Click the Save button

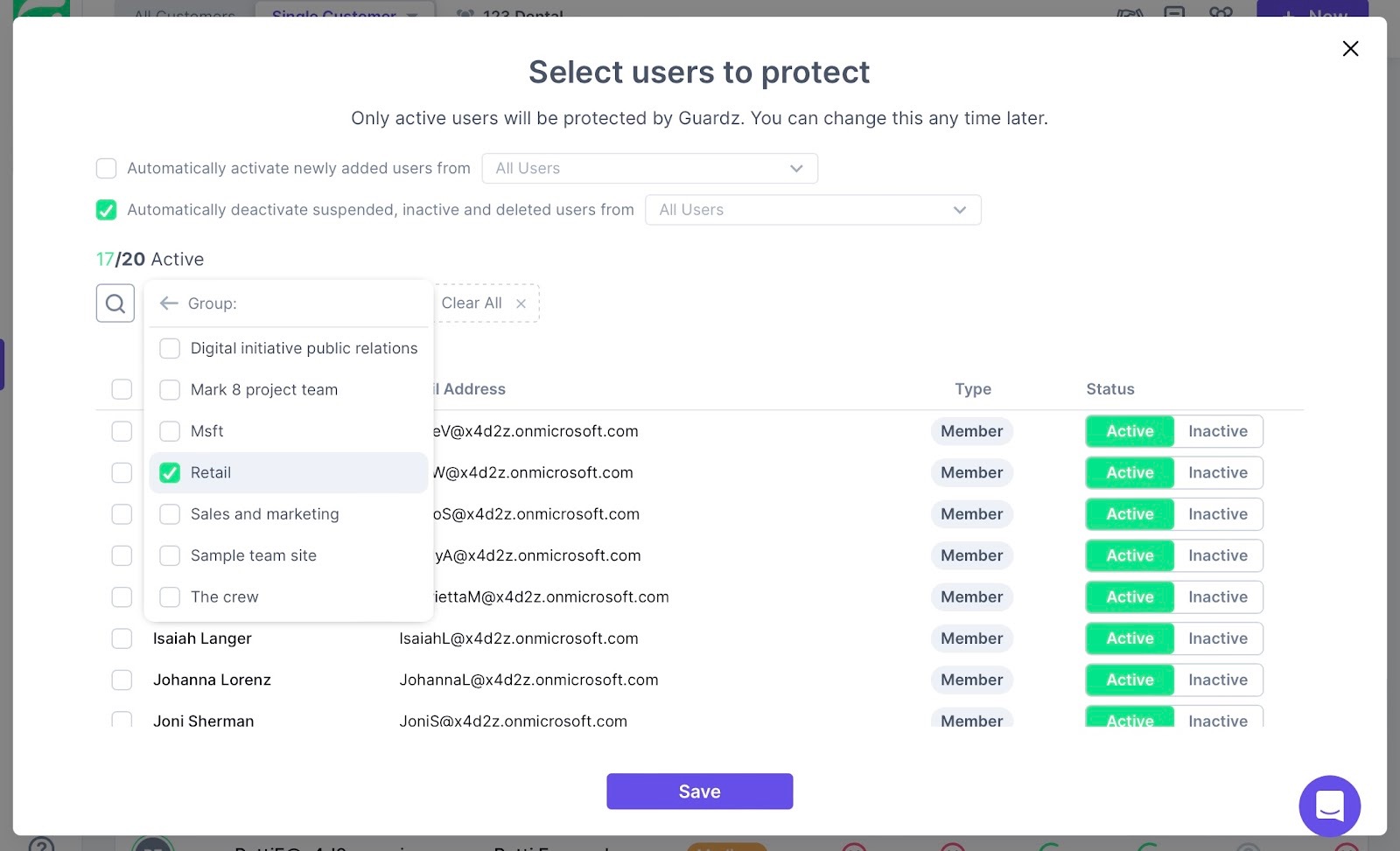[700, 792]
